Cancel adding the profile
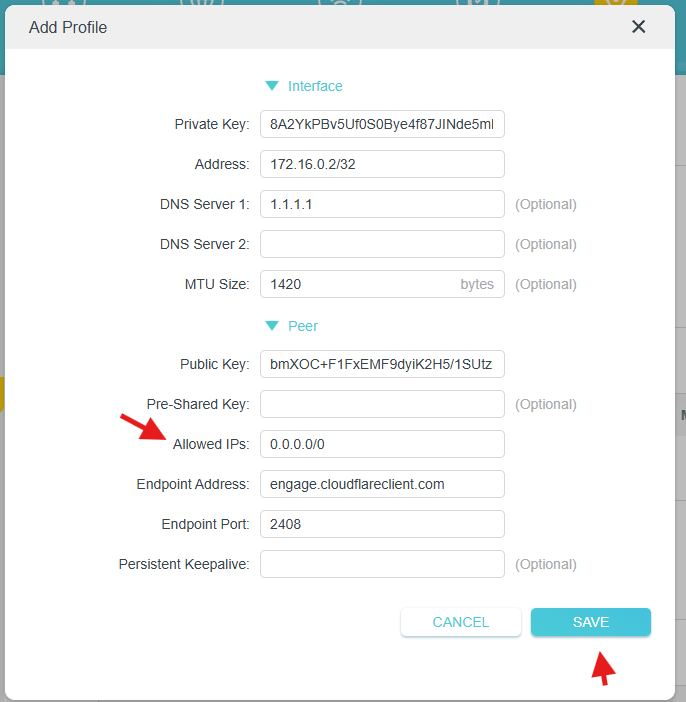 point(461,622)
